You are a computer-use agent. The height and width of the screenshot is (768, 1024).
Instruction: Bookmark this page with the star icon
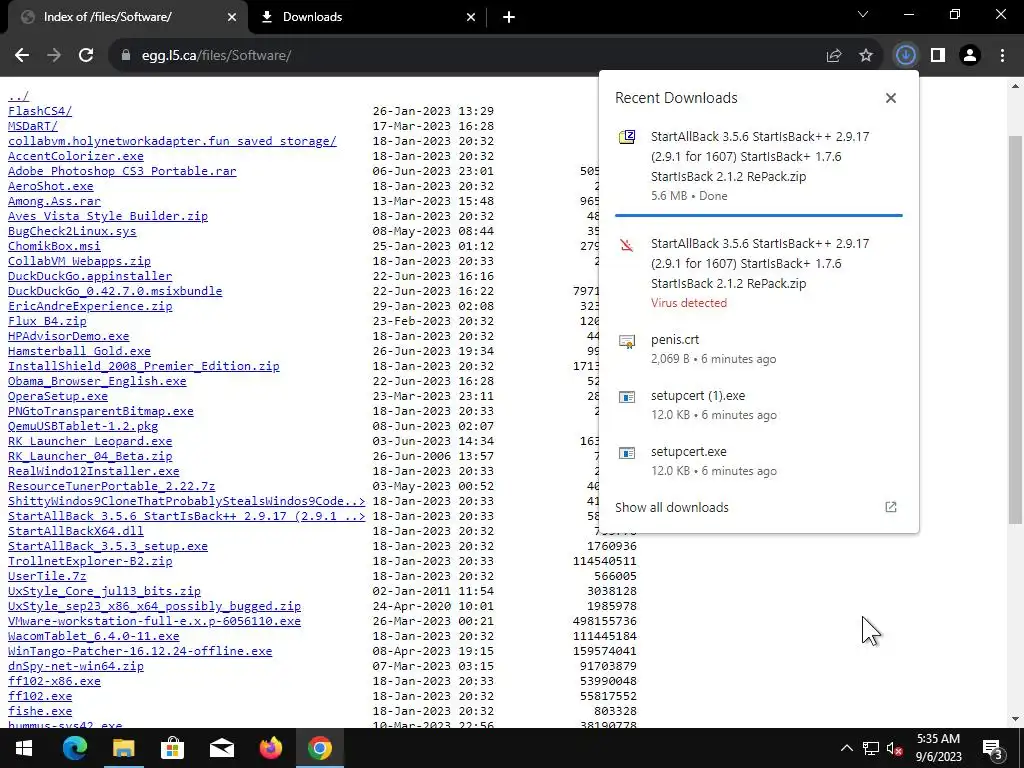point(866,56)
